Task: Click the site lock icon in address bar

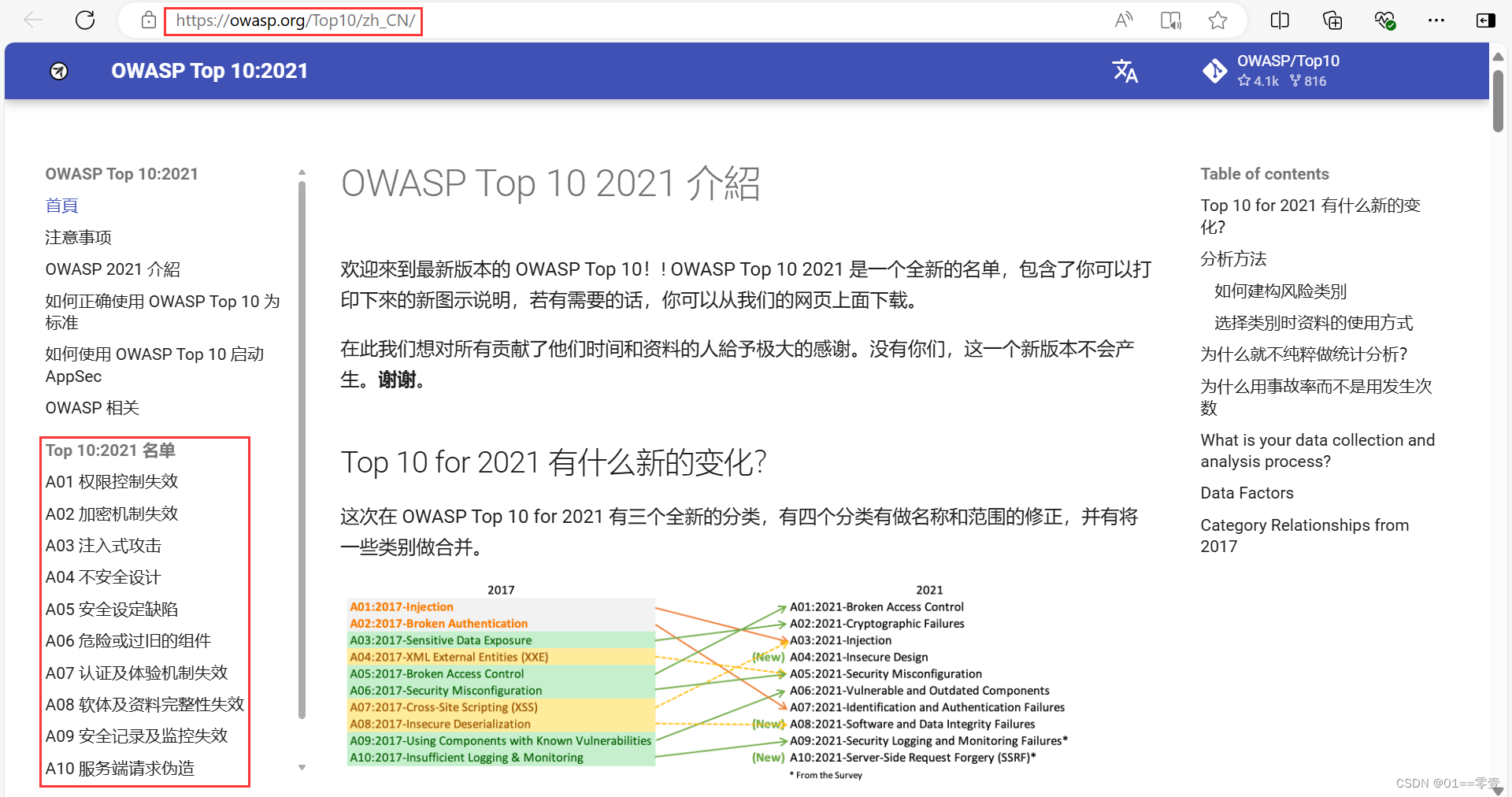Action: [148, 20]
